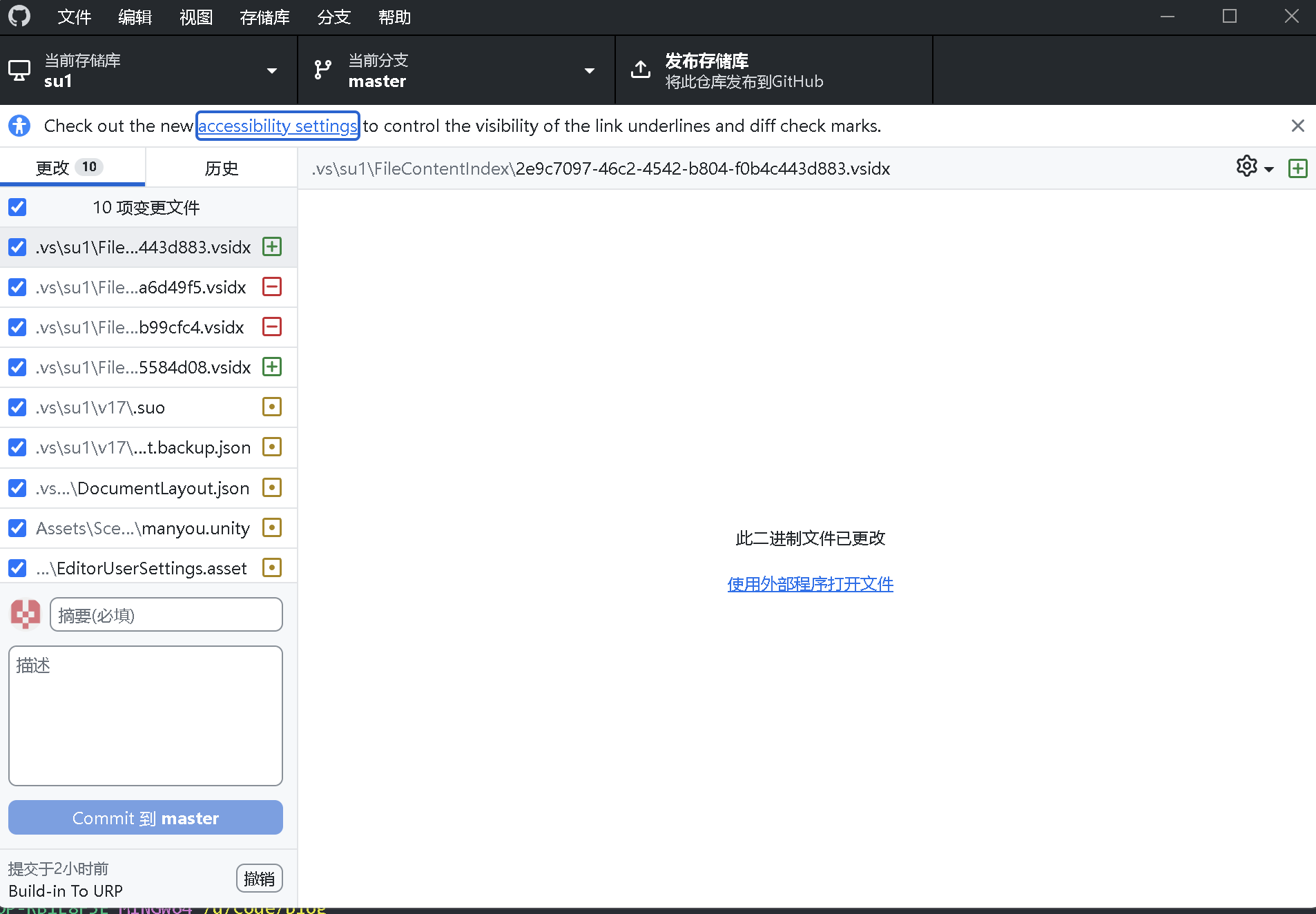Viewport: 1316px width, 914px height.
Task: Open the 视图 menu
Action: click(196, 17)
